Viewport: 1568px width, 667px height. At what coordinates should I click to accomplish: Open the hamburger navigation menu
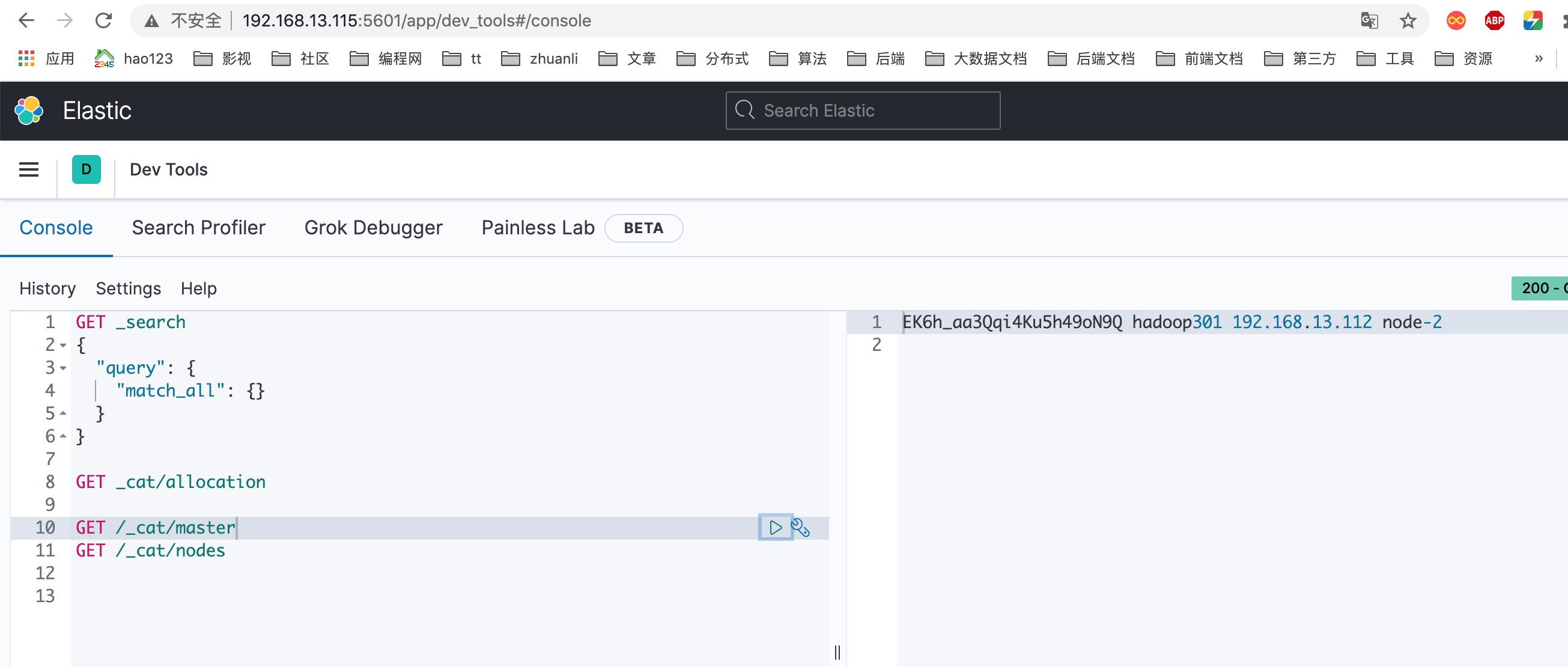click(x=29, y=169)
